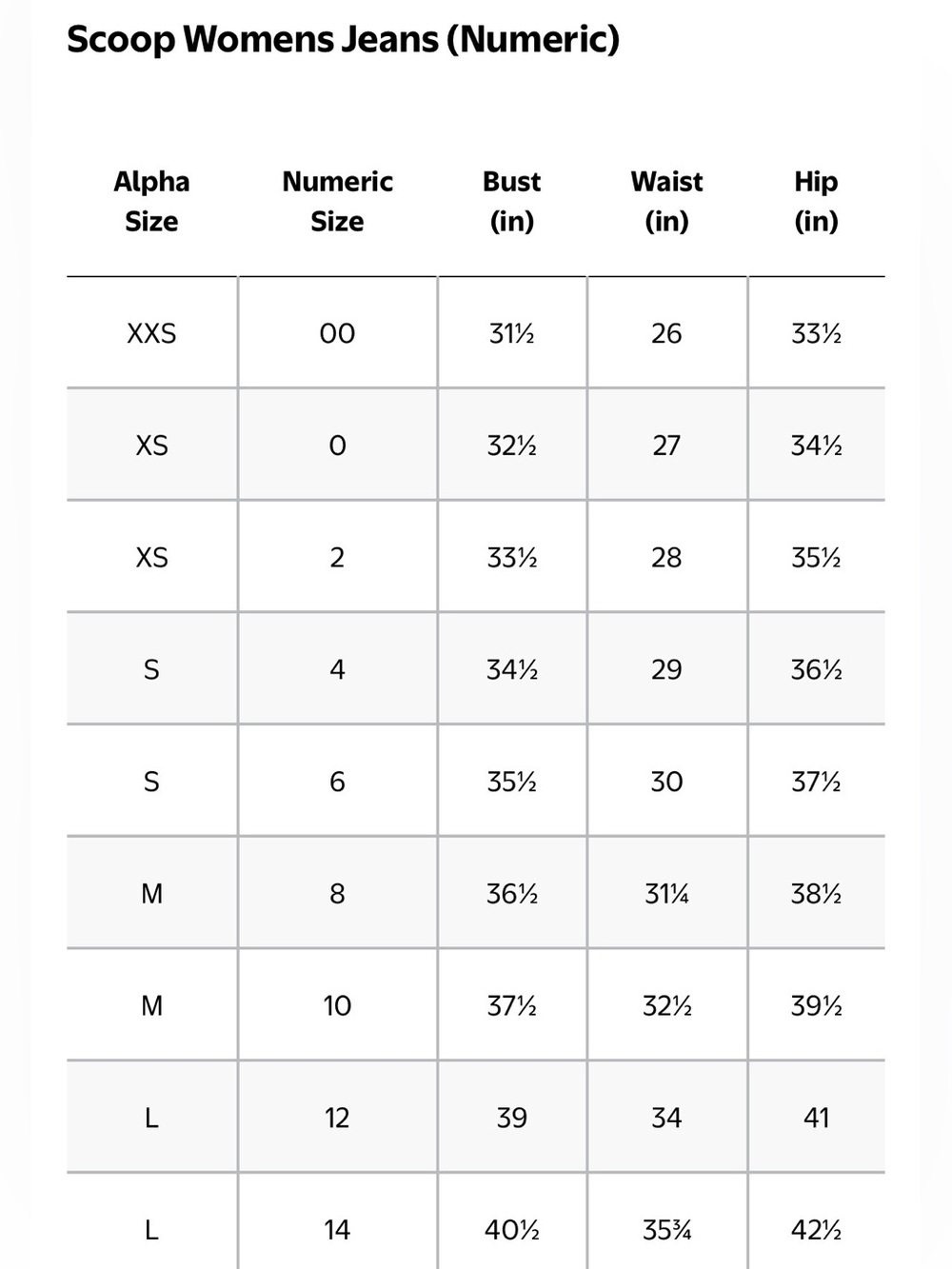Screen dimensions: 952x1269
Task: Select the Alpha Size column header
Action: tap(151, 201)
